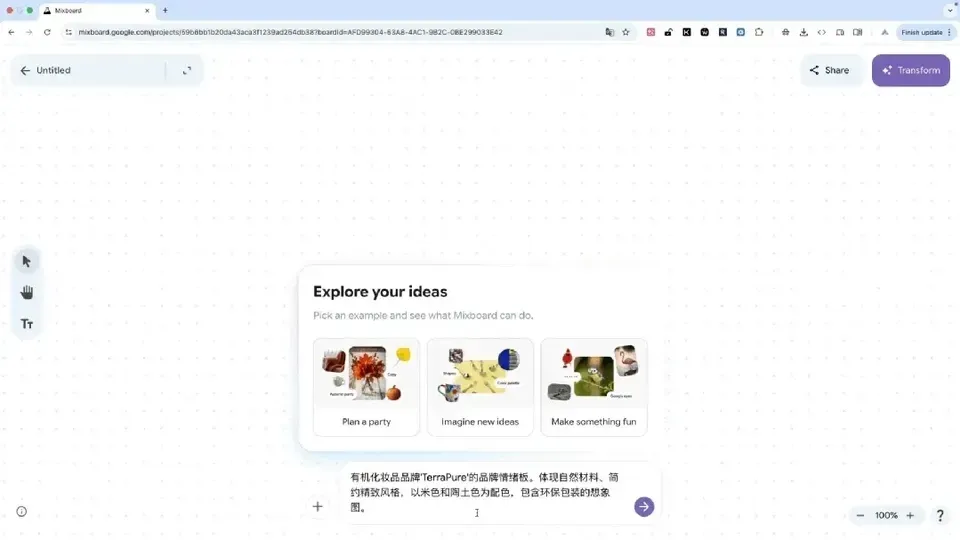The image size is (960, 540).
Task: Choose the Imagine new ideas example
Action: click(480, 387)
